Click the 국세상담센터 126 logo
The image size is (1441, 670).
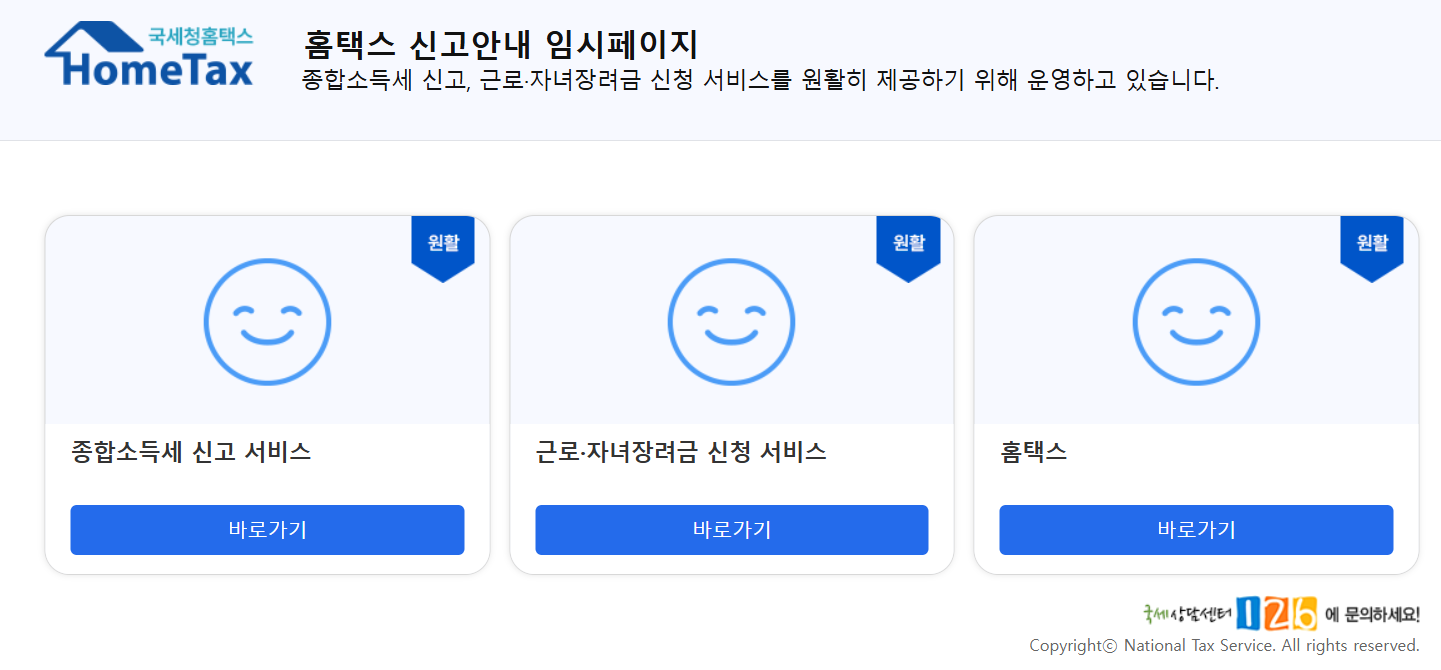tap(1231, 613)
